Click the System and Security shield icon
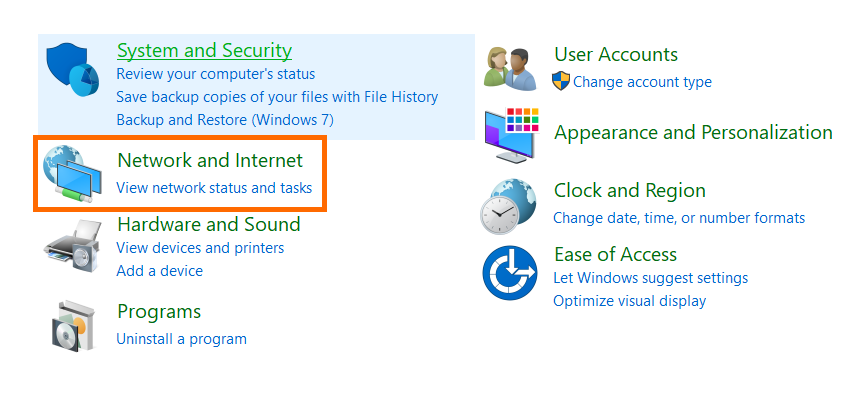Screen dimensions: 844x410 (71, 72)
